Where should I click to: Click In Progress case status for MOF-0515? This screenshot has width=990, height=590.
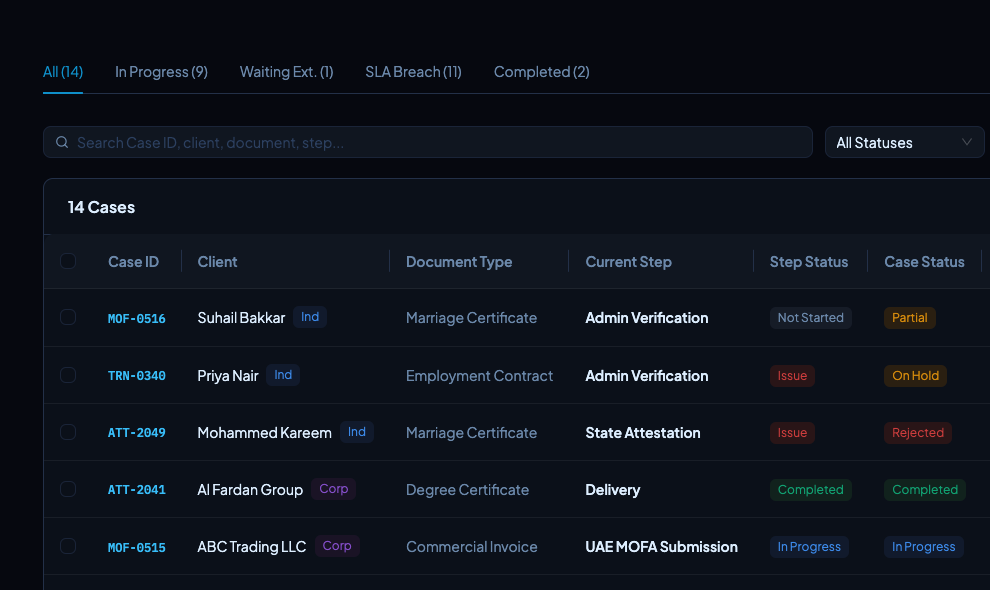924,546
